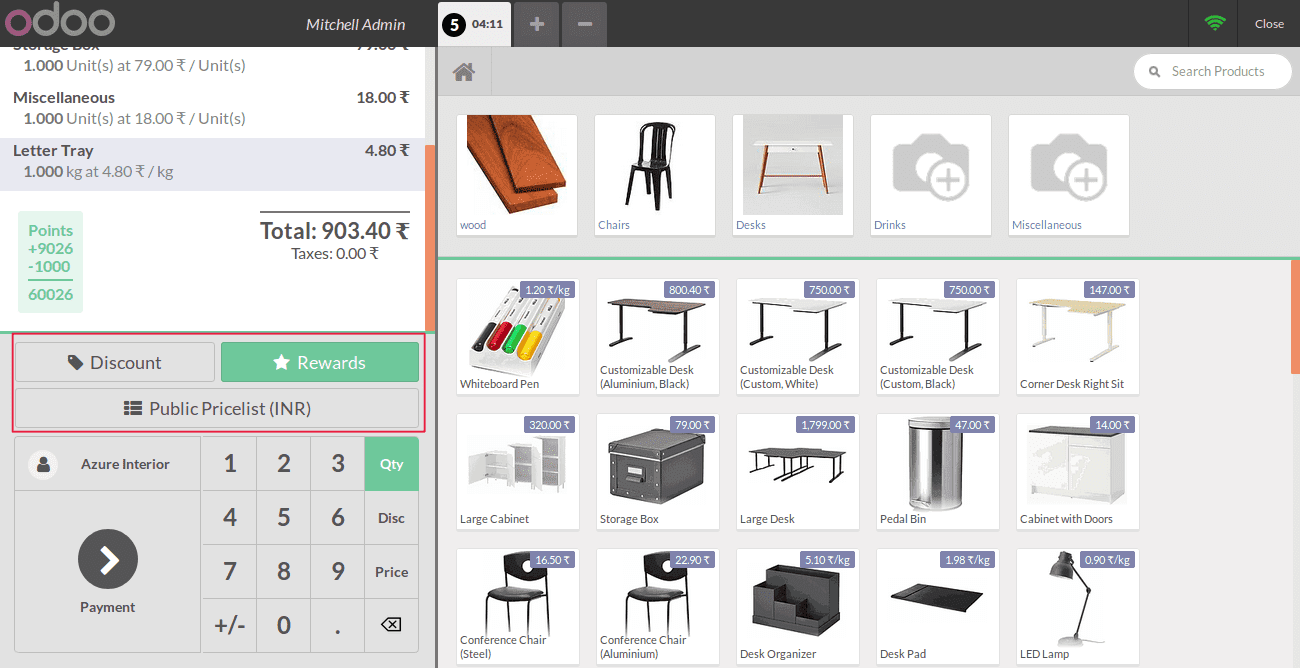Add a new order with plus icon
This screenshot has height=668, width=1300.
537,24
